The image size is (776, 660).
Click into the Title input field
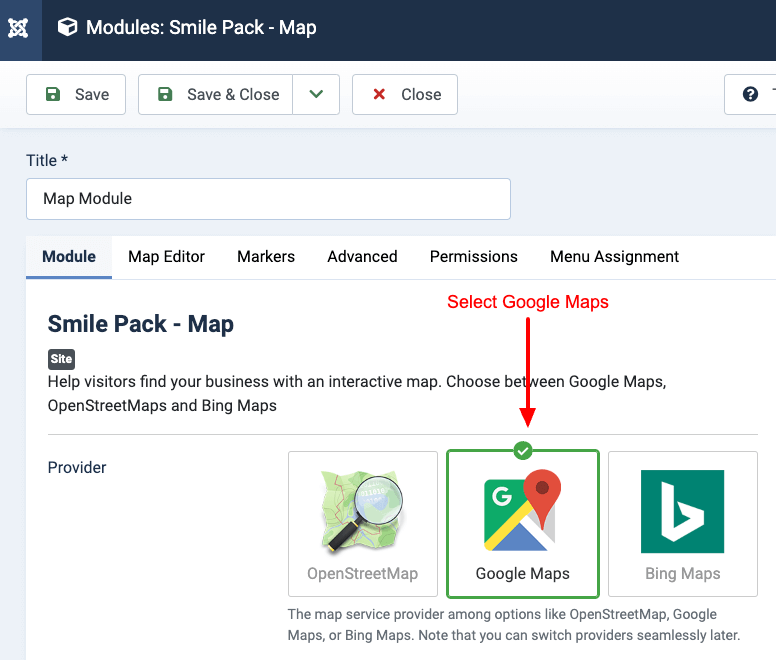pos(268,199)
